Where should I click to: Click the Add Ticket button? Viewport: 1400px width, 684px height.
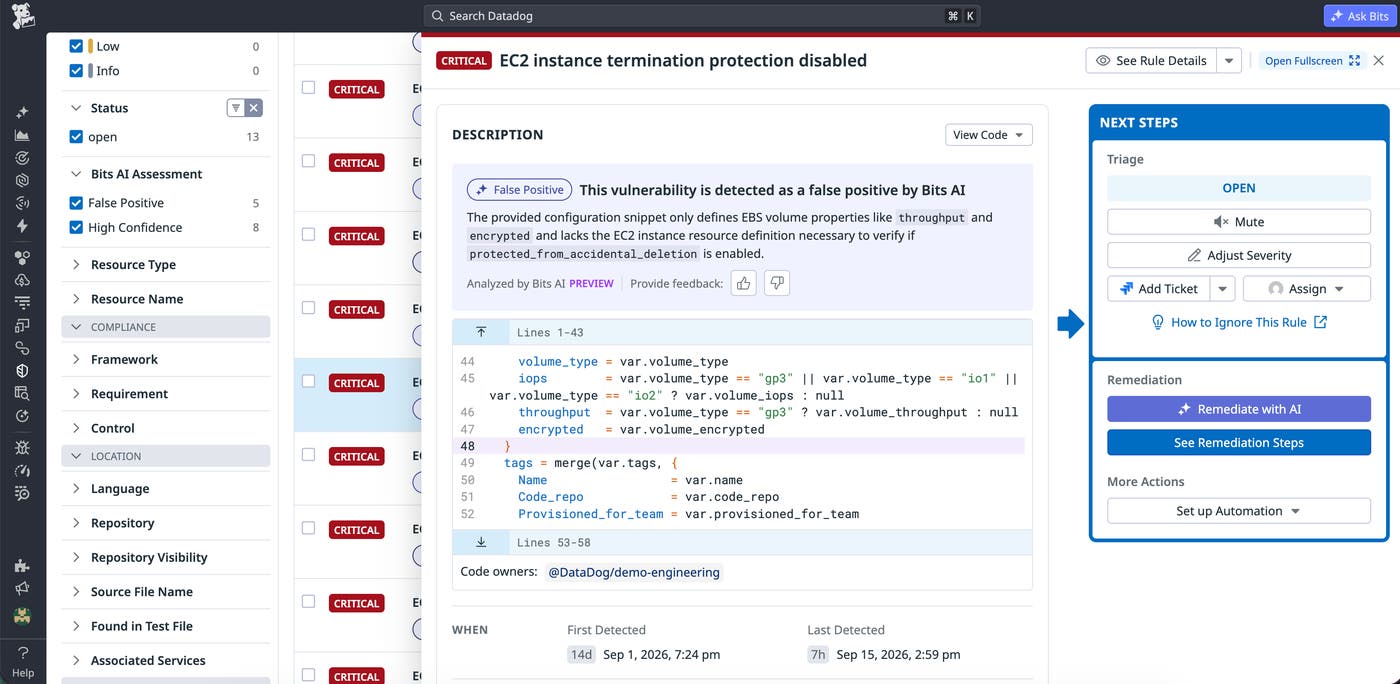1158,289
